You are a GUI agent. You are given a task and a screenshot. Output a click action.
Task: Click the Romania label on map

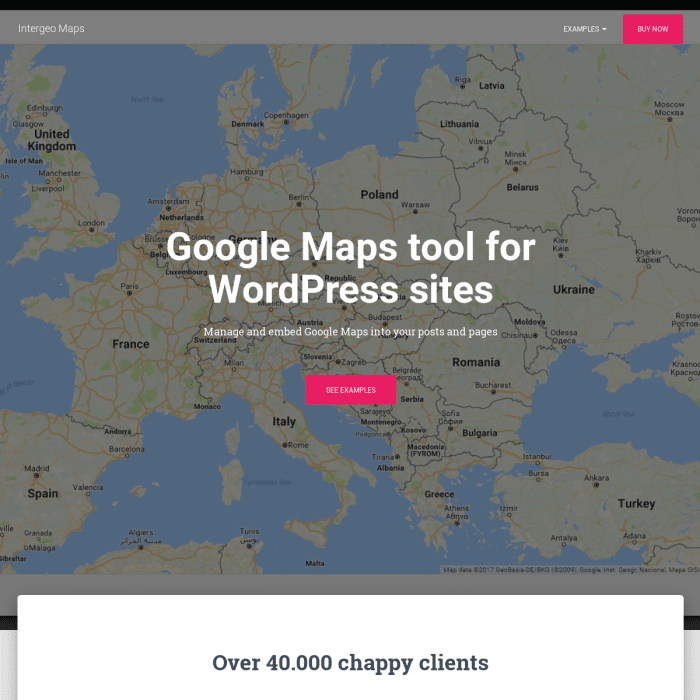pyautogui.click(x=476, y=362)
